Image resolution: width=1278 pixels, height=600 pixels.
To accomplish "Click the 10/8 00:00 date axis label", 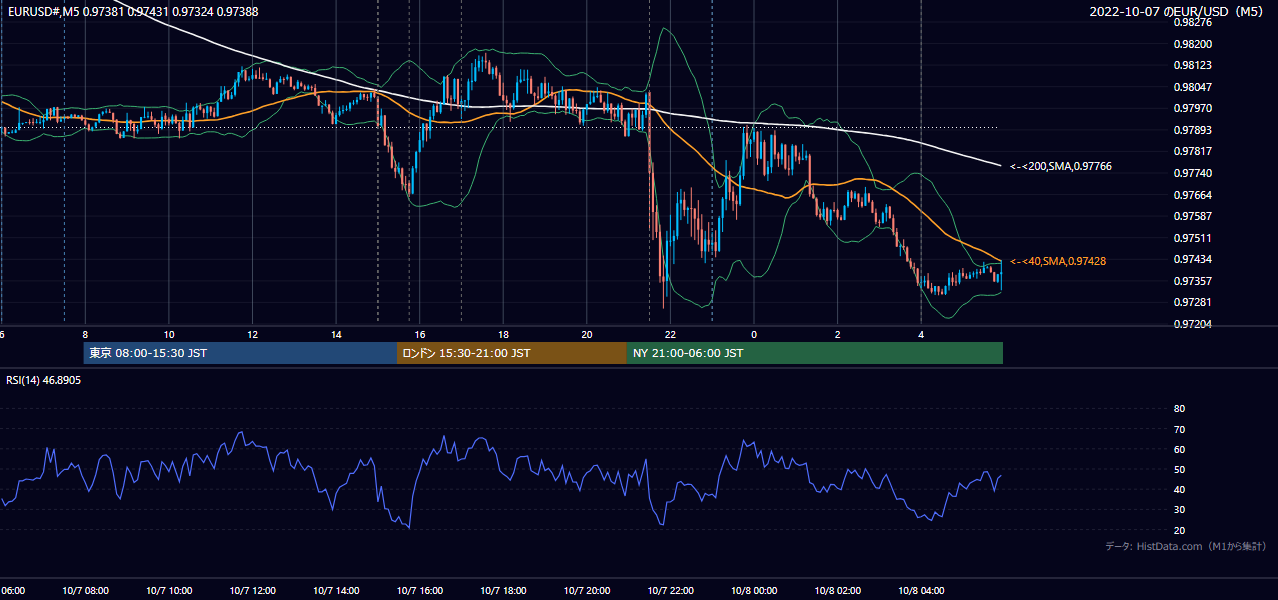I will [754, 591].
